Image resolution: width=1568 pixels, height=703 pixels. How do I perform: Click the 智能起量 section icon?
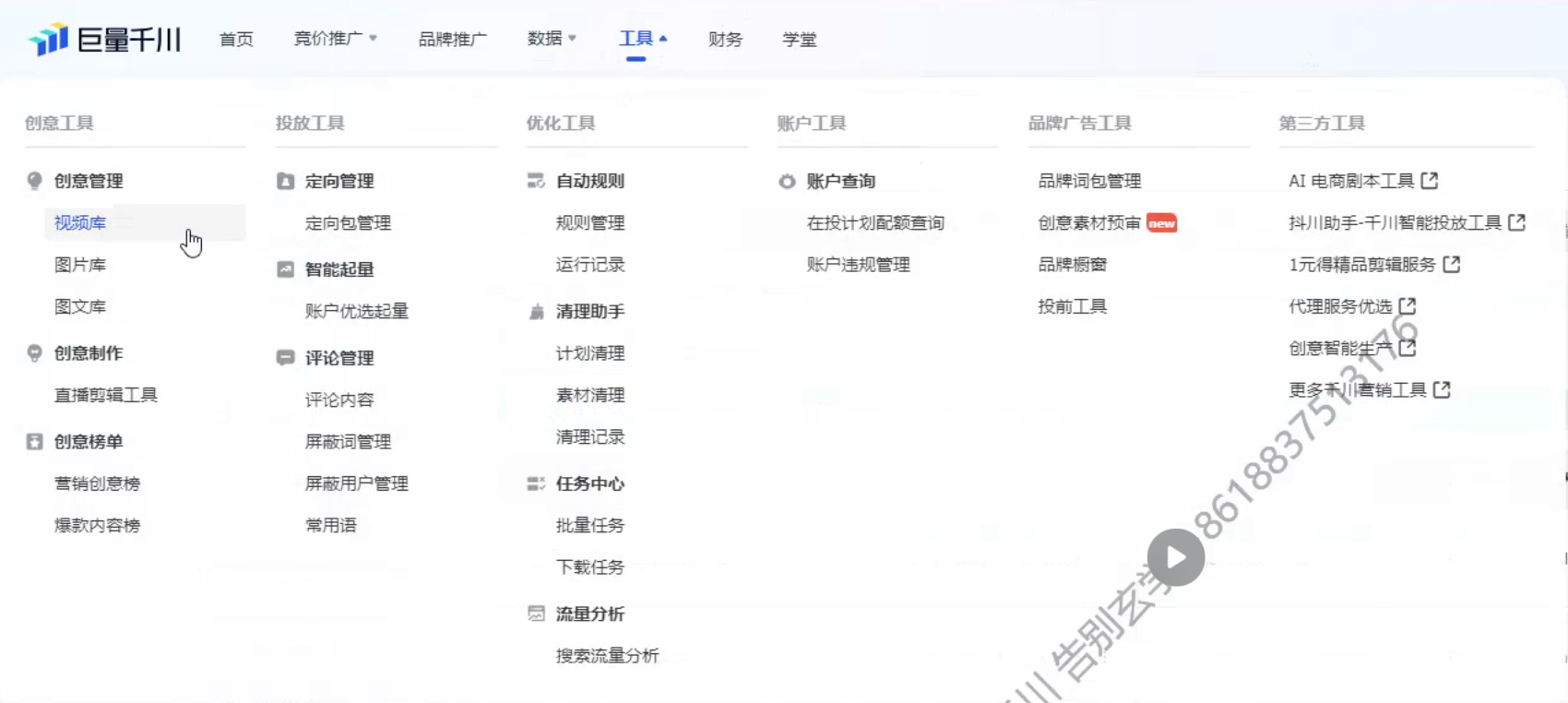click(286, 269)
